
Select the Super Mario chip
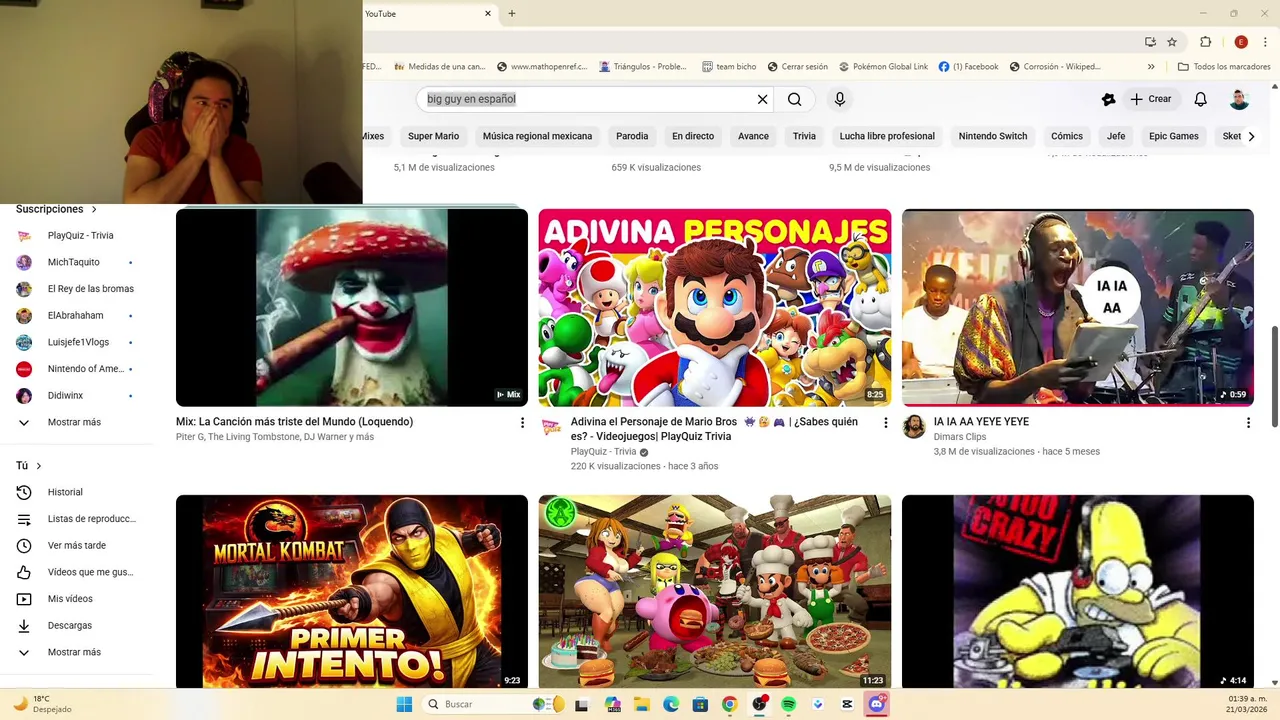click(x=433, y=136)
